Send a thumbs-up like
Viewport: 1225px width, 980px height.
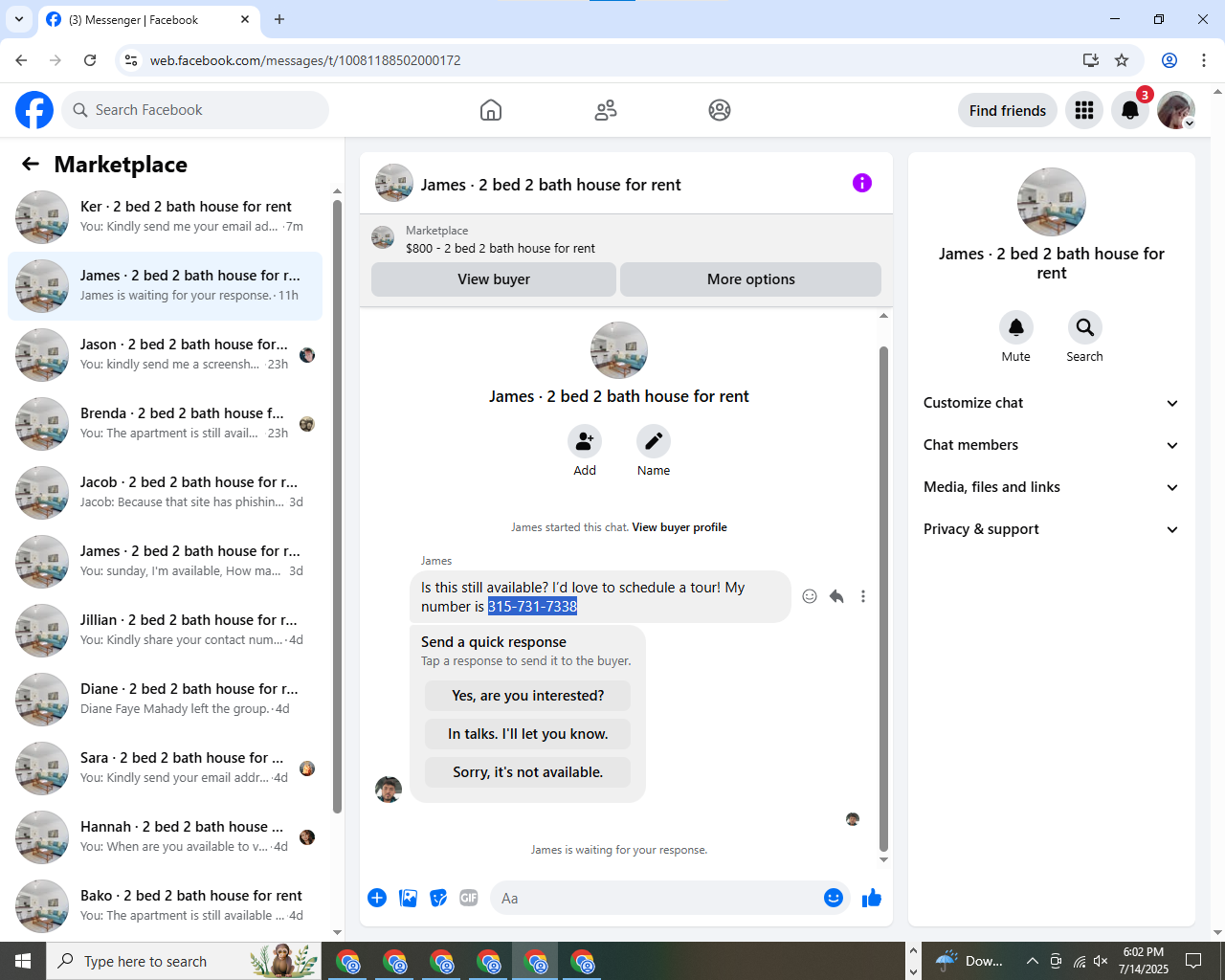pyautogui.click(x=872, y=898)
